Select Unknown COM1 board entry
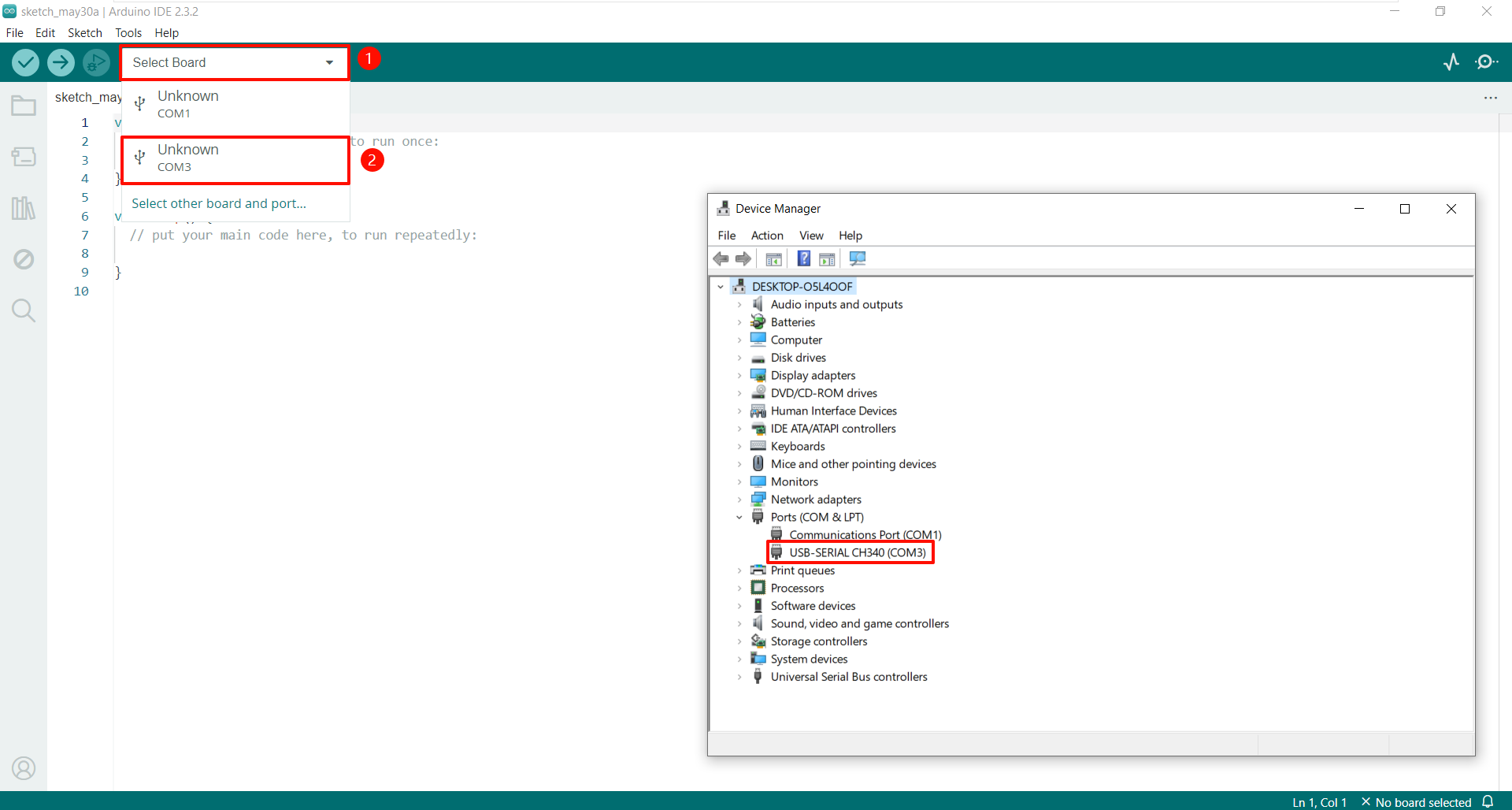The image size is (1512, 810). click(235, 104)
